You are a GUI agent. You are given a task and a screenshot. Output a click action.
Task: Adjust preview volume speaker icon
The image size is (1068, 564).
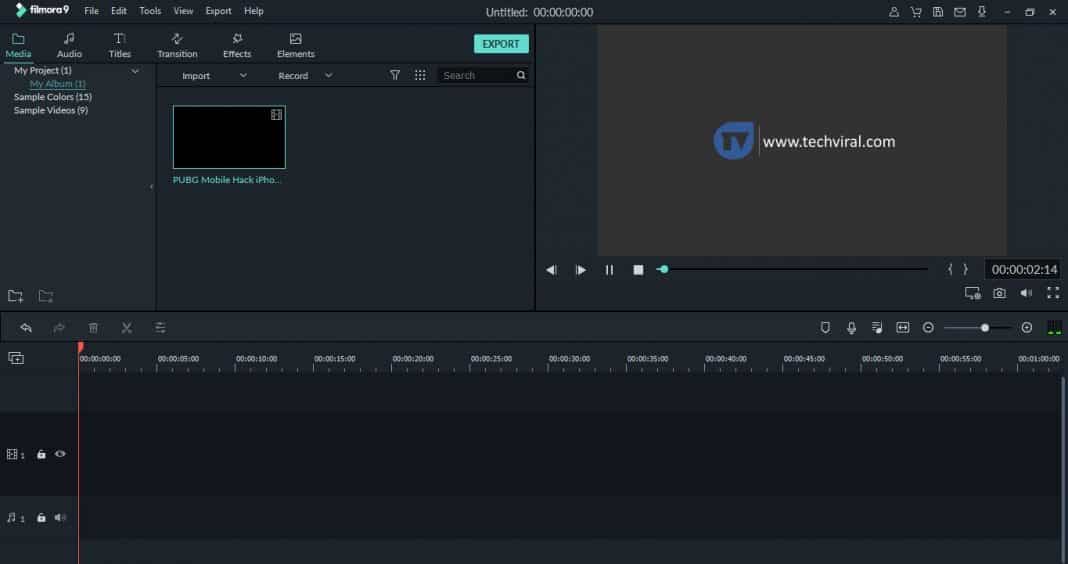(x=1026, y=293)
